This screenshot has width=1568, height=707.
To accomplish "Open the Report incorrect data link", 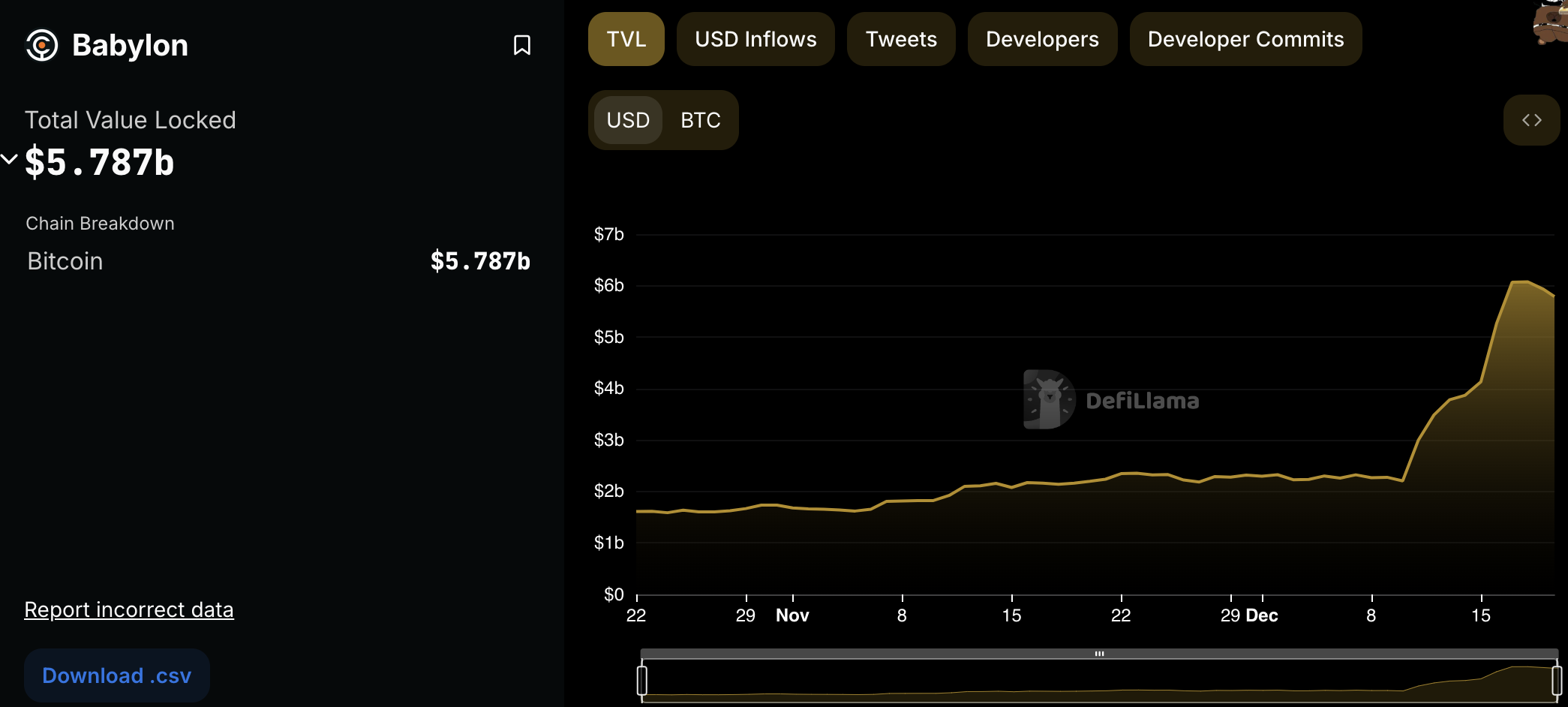I will click(129, 609).
